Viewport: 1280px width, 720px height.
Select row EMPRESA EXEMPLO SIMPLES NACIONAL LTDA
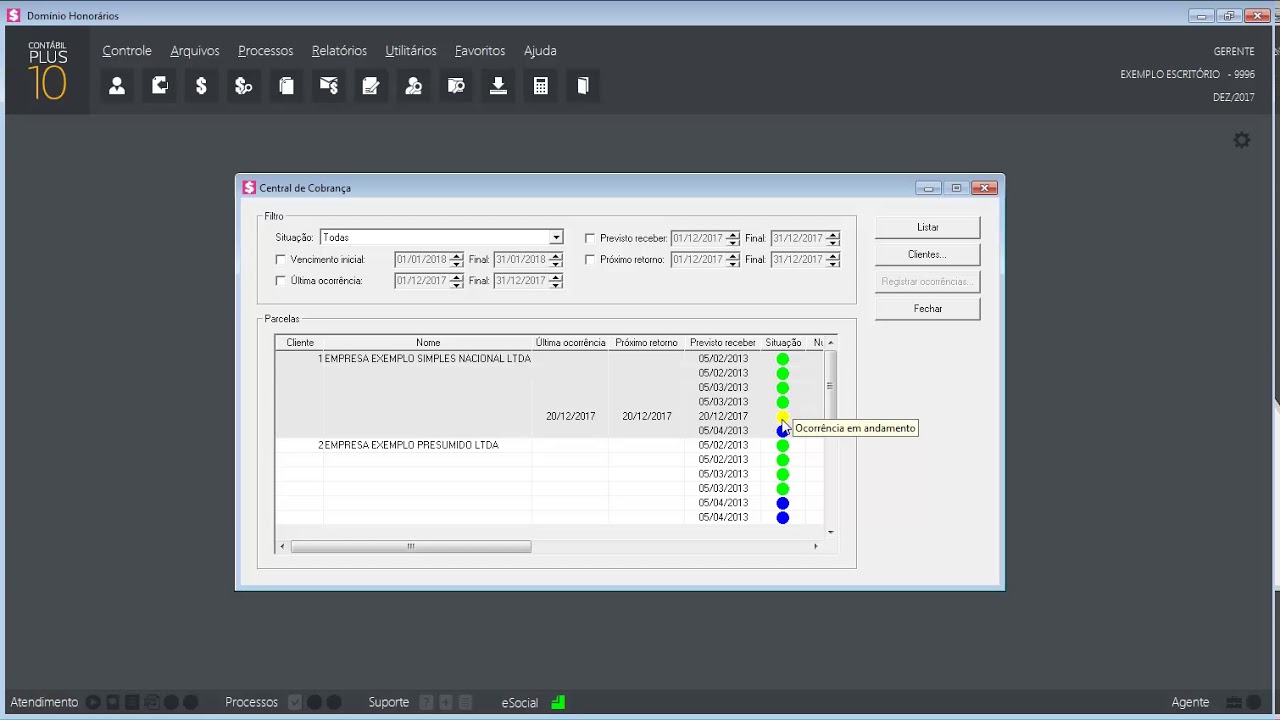tap(427, 359)
